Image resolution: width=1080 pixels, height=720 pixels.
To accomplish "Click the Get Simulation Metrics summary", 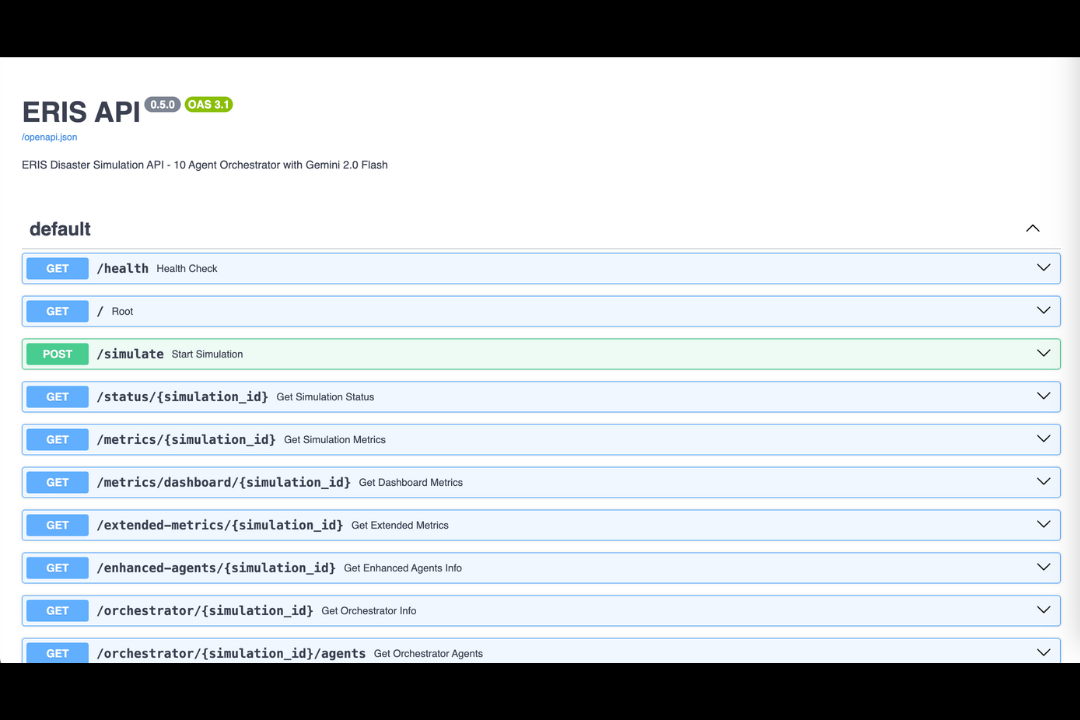I will pyautogui.click(x=335, y=440).
